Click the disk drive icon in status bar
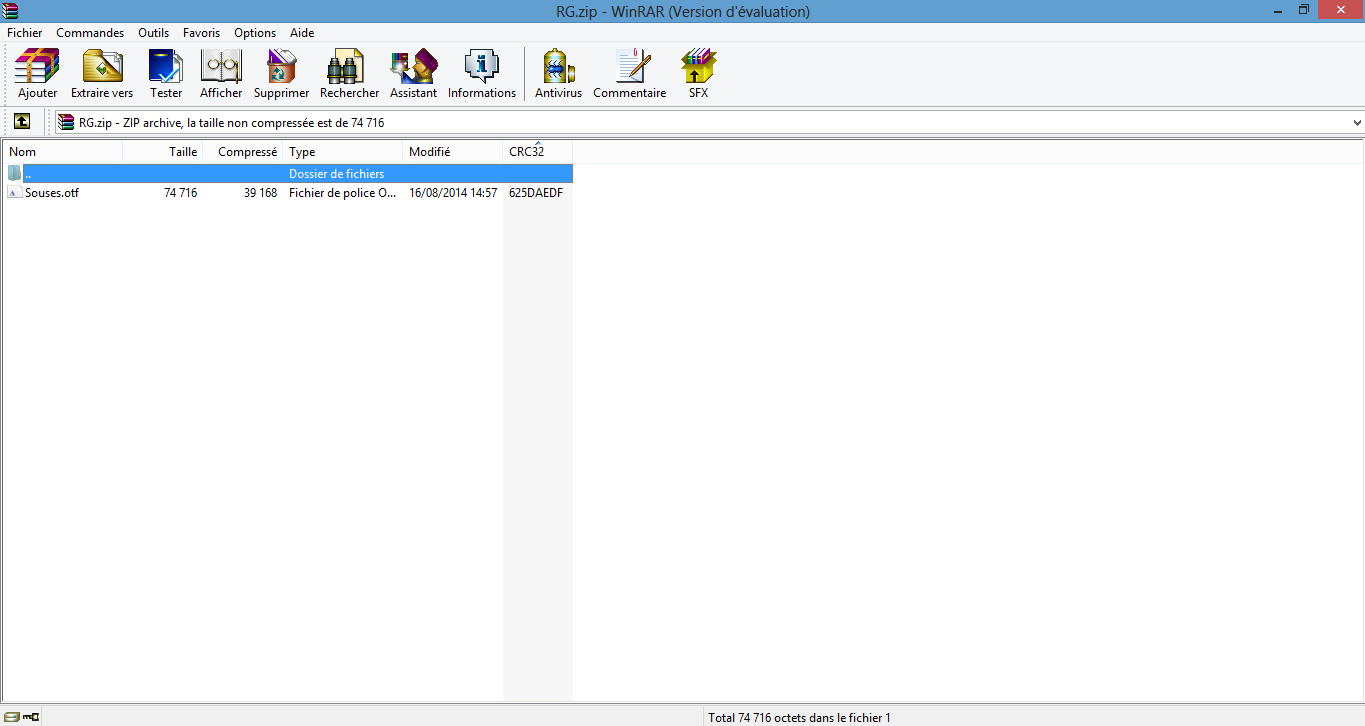The width and height of the screenshot is (1365, 726). pos(11,716)
